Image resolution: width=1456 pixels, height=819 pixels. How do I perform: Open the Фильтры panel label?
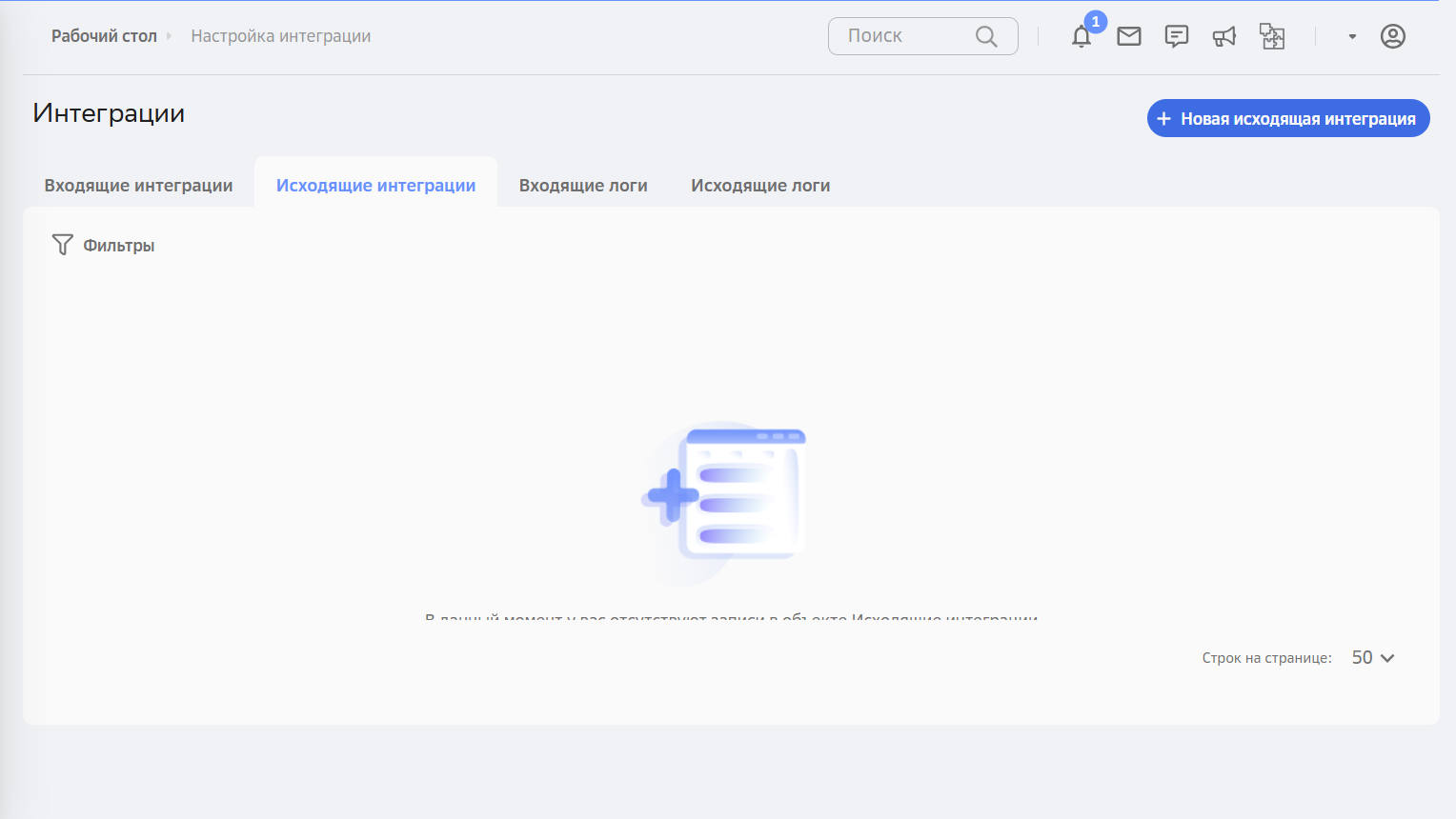pyautogui.click(x=118, y=246)
